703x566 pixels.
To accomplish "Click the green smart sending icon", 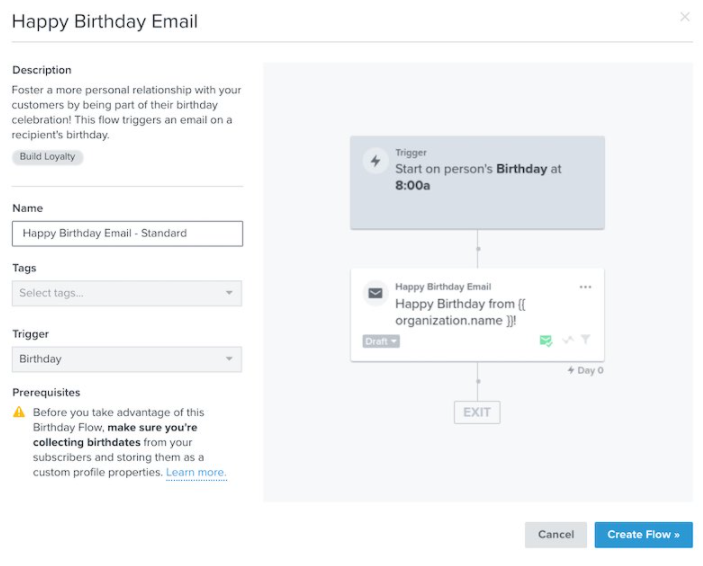I will (x=546, y=340).
